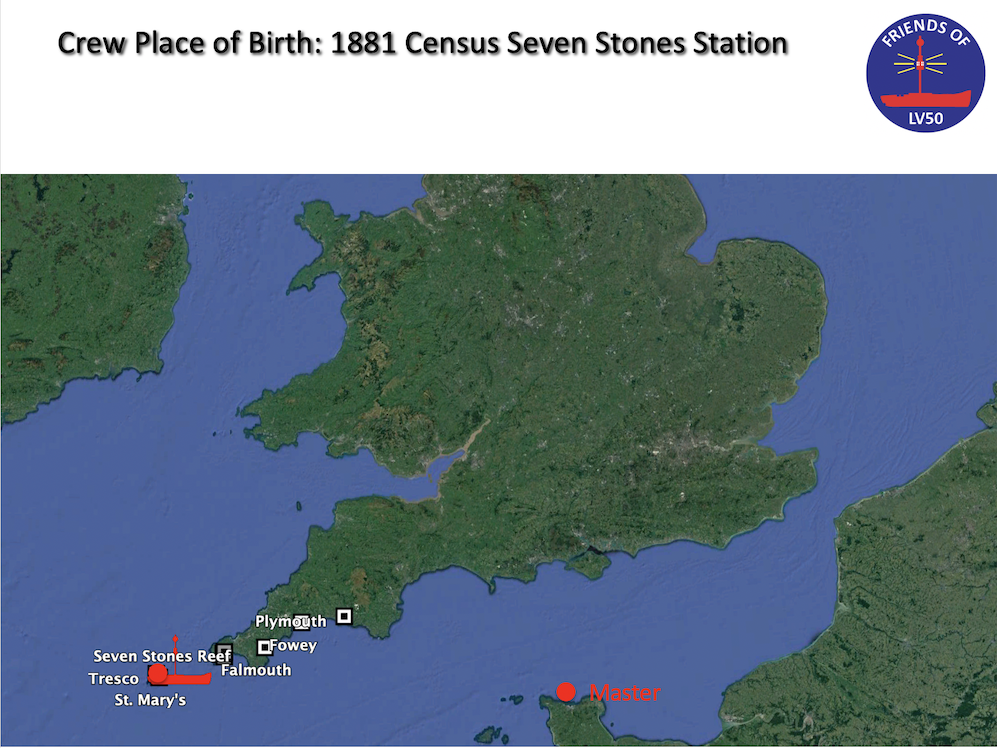This screenshot has width=997, height=748.
Task: Select the red dot beside Tresco label
Action: pos(158,673)
